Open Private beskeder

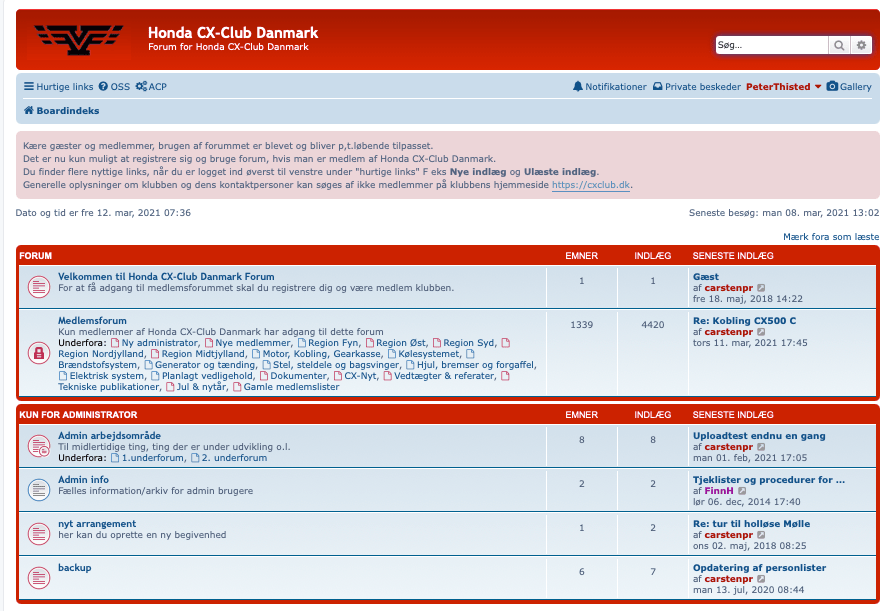pyautogui.click(x=697, y=87)
